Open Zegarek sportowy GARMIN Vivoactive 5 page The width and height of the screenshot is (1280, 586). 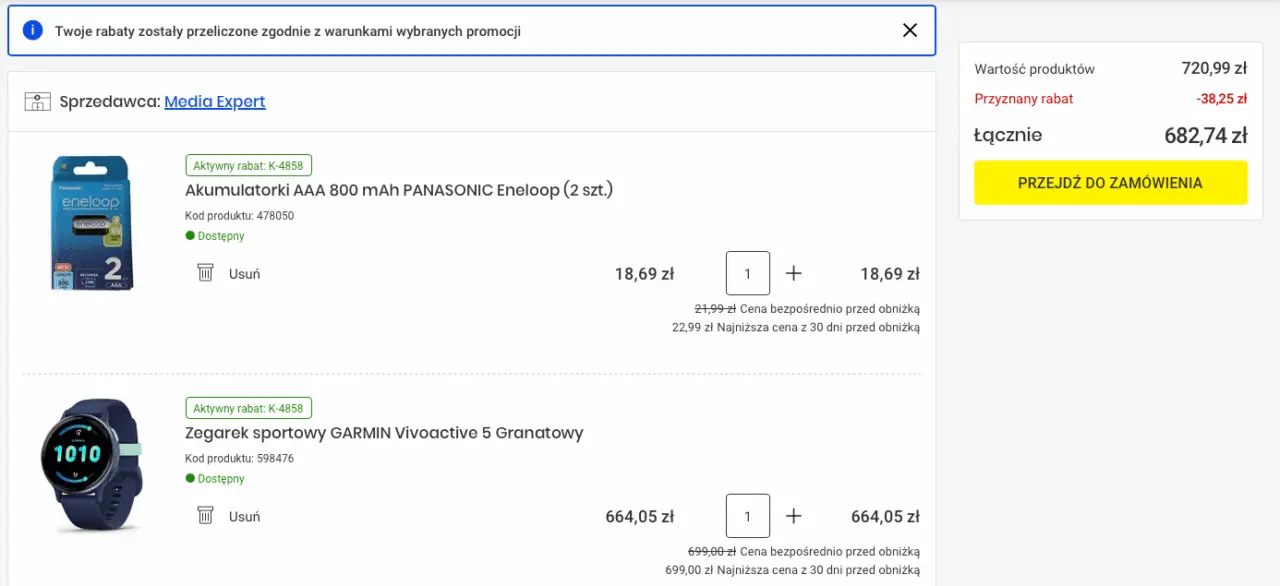click(x=384, y=433)
